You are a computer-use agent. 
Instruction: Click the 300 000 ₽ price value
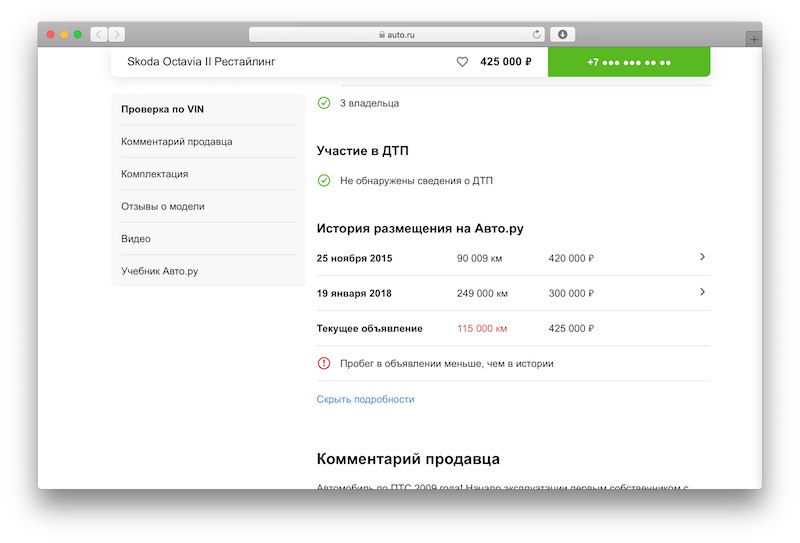(x=571, y=293)
